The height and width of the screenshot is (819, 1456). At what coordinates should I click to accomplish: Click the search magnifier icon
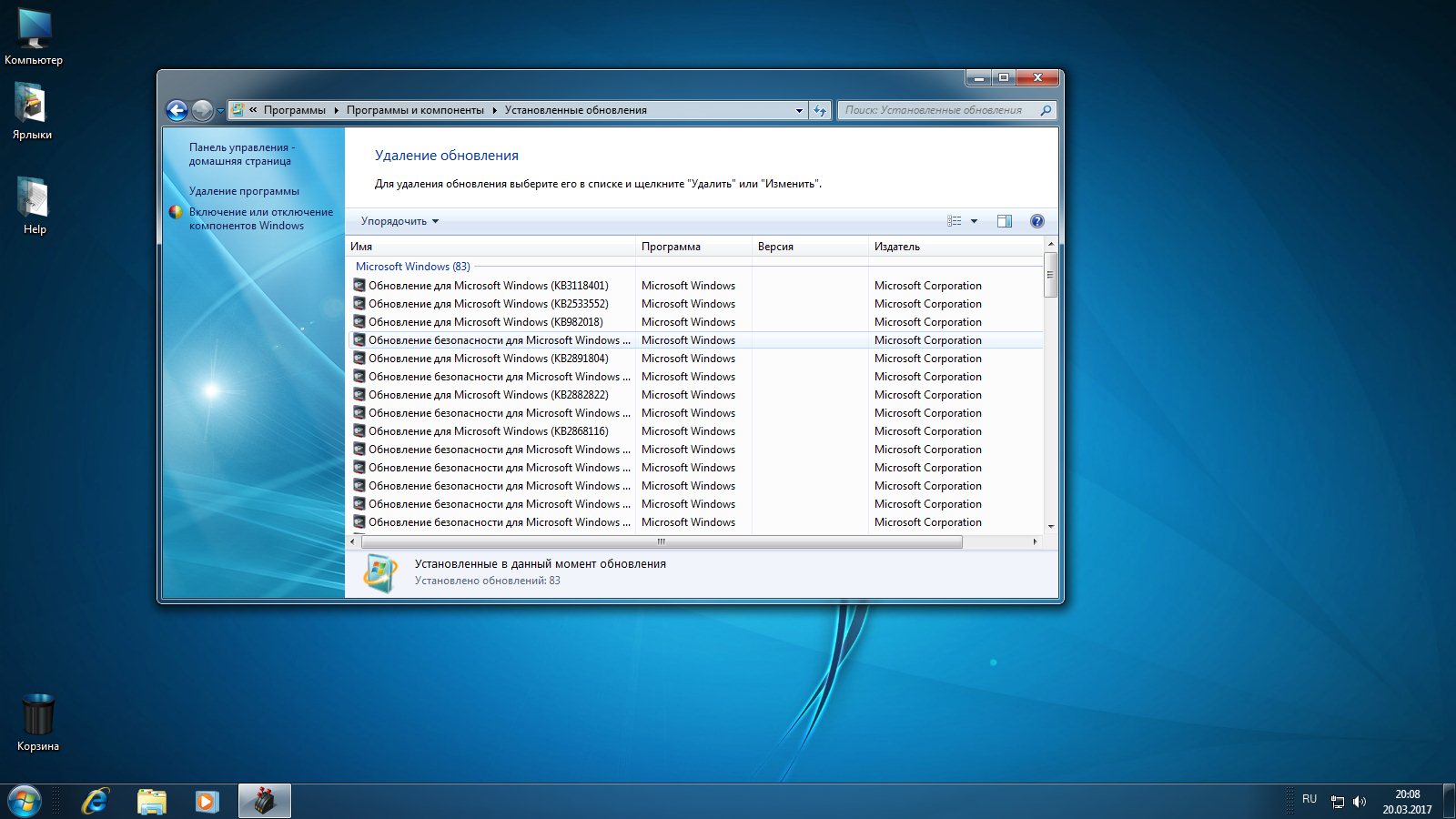point(1046,110)
